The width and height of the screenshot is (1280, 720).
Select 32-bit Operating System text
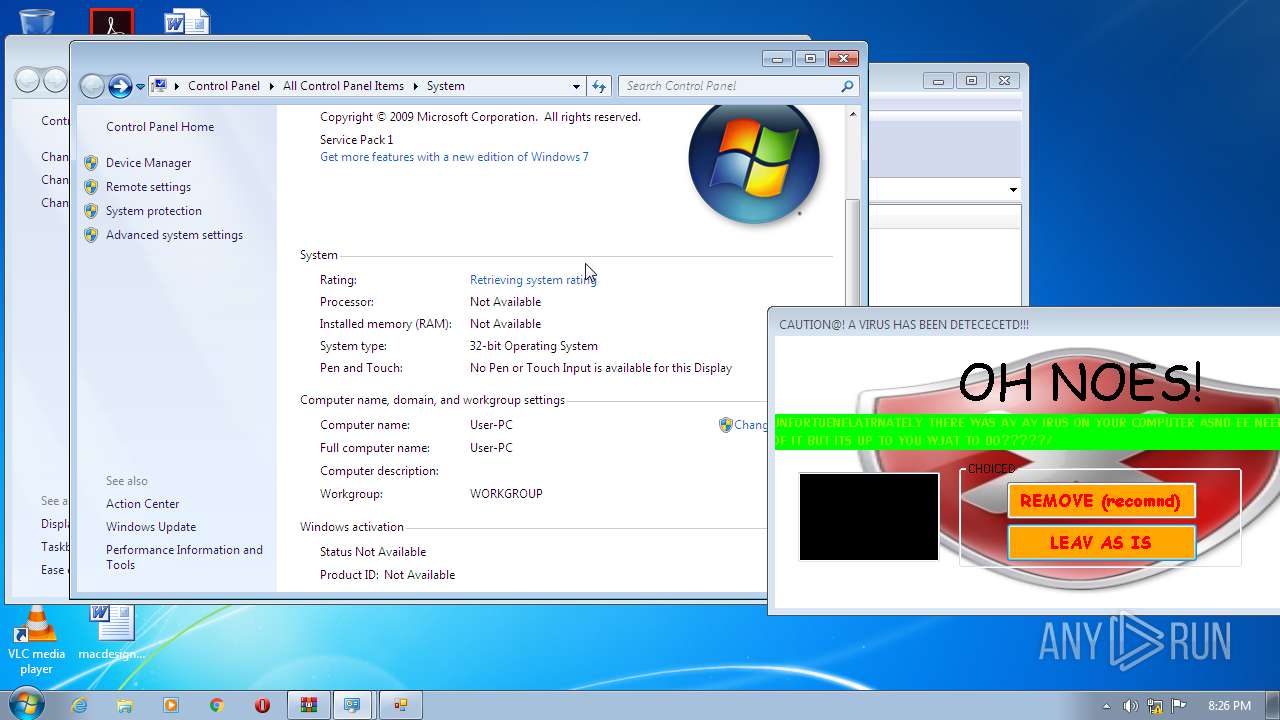coord(534,346)
